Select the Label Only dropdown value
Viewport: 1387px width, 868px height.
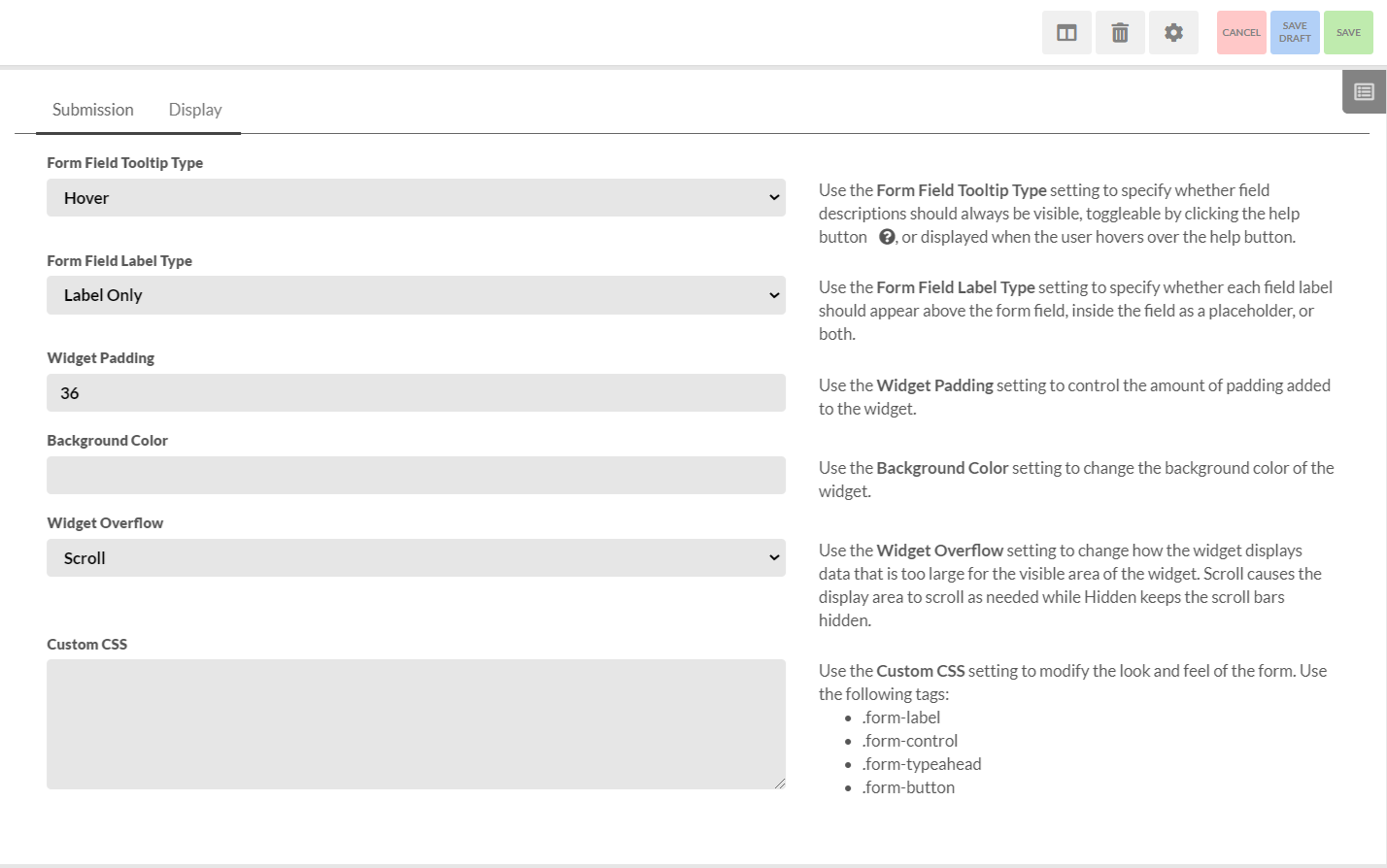(x=103, y=294)
